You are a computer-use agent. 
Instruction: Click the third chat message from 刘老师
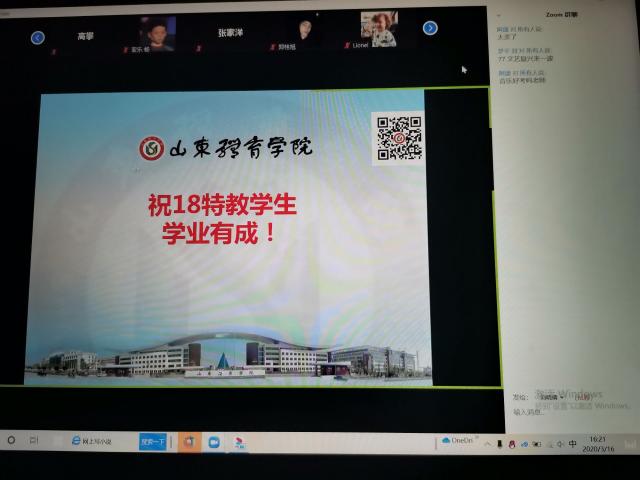click(x=522, y=80)
